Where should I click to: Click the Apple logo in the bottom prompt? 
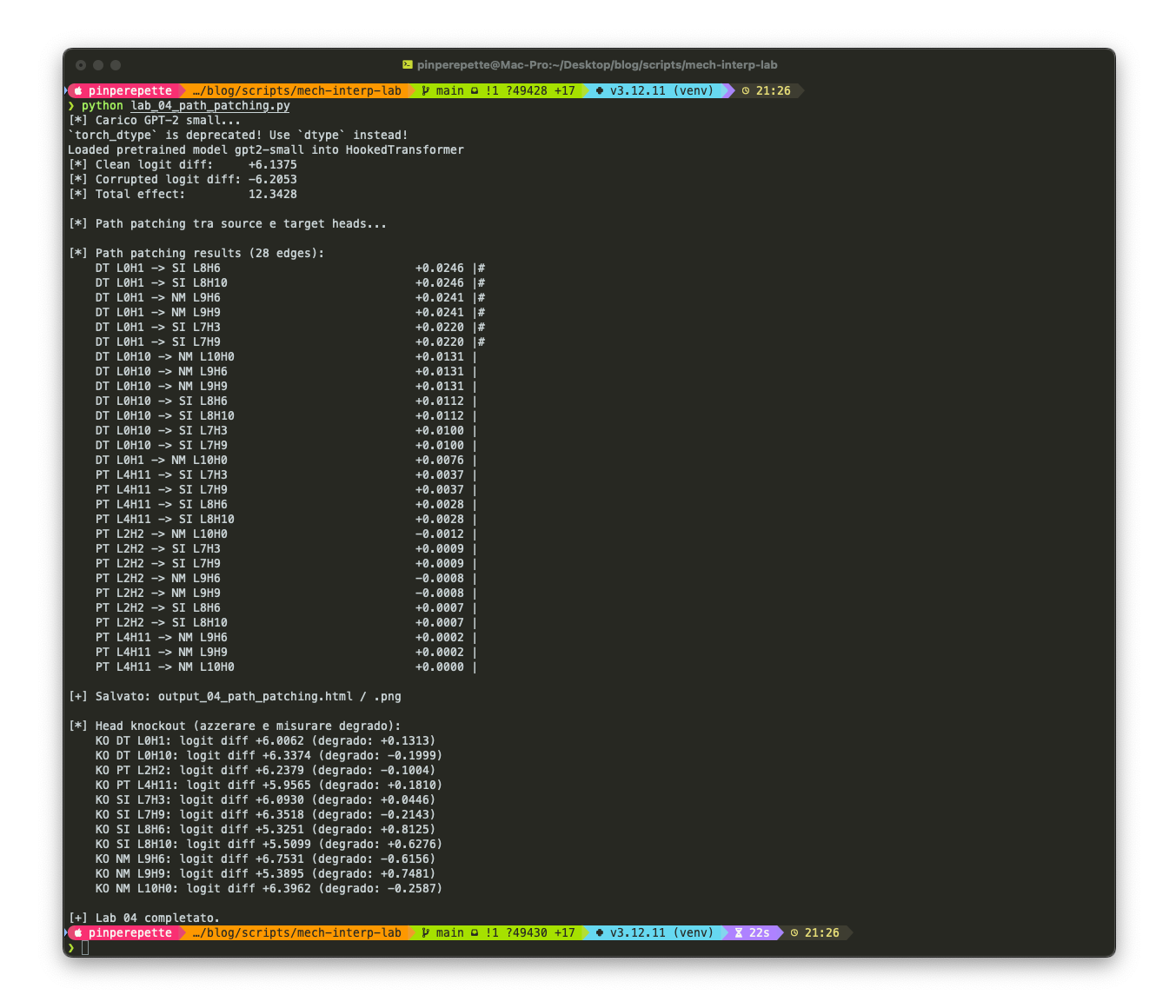[78, 932]
